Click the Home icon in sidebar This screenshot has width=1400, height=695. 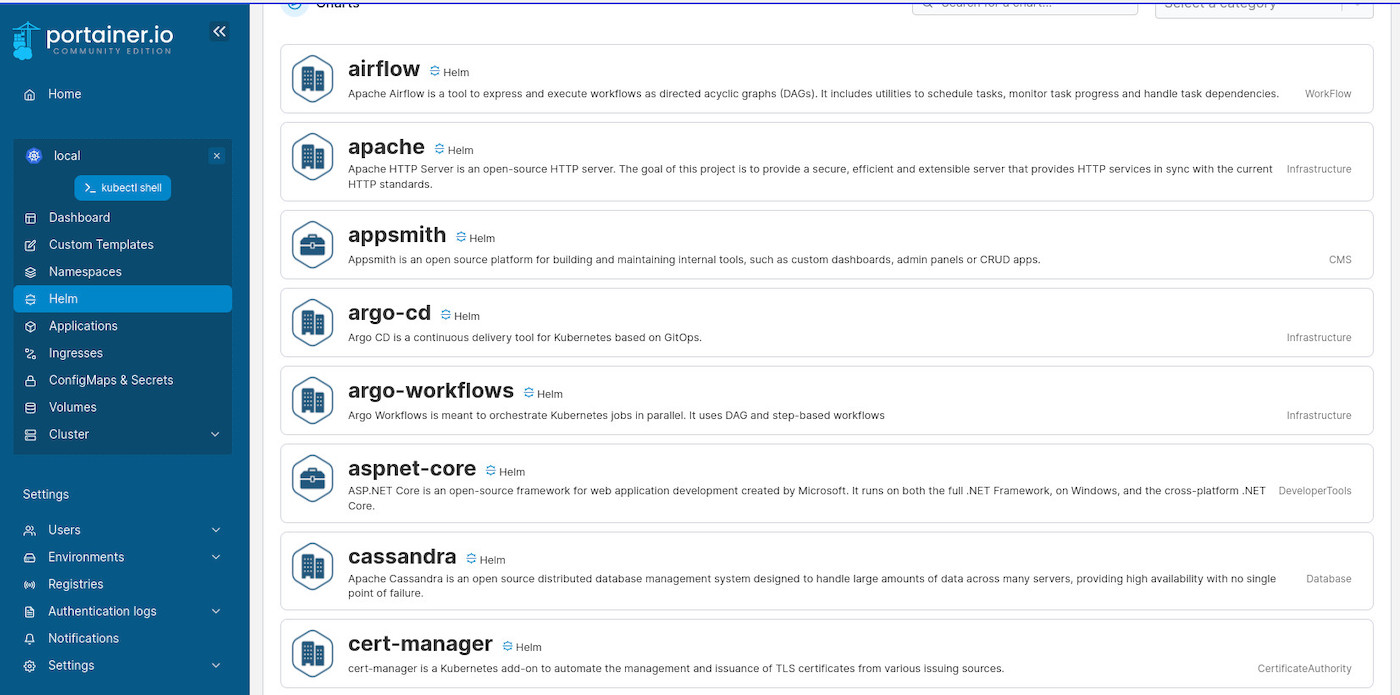tap(30, 94)
